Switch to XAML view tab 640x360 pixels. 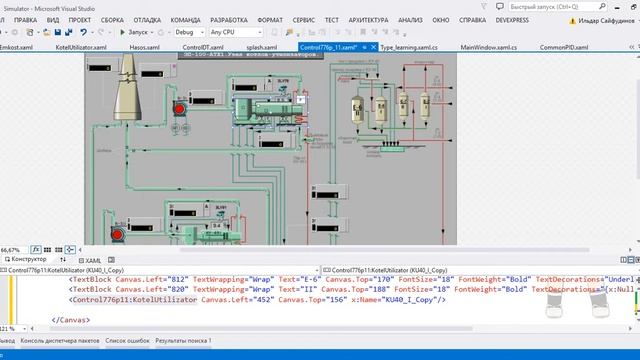pos(90,260)
